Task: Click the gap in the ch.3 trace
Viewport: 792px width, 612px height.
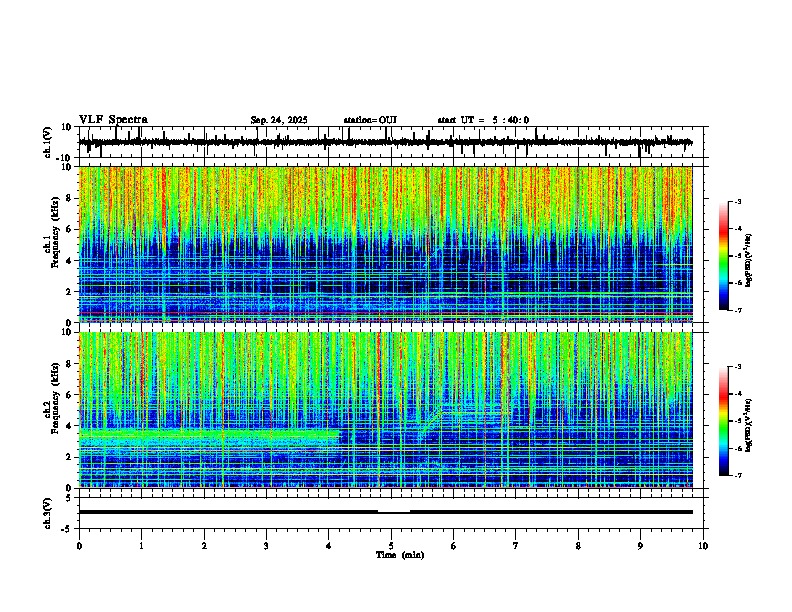Action: [x=393, y=512]
